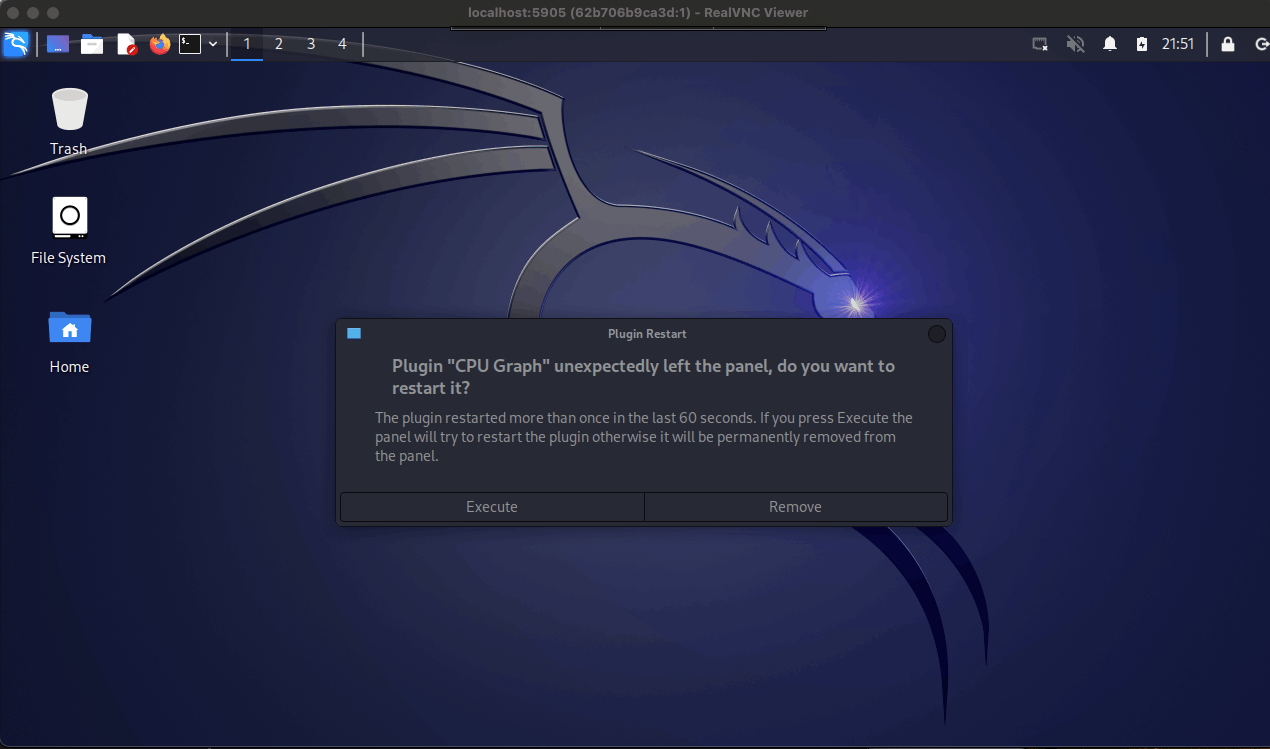
Task: Lock the screen with padlock icon
Action: 1228,44
